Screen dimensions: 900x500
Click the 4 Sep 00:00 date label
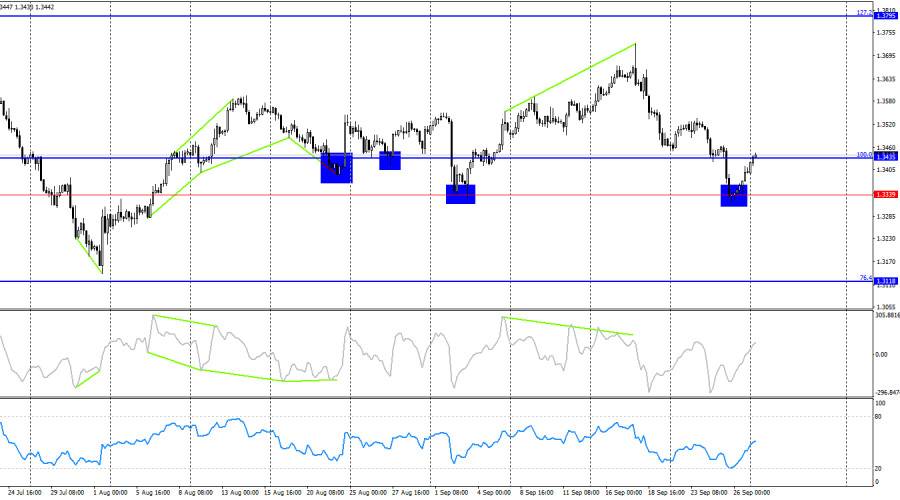pos(494,493)
